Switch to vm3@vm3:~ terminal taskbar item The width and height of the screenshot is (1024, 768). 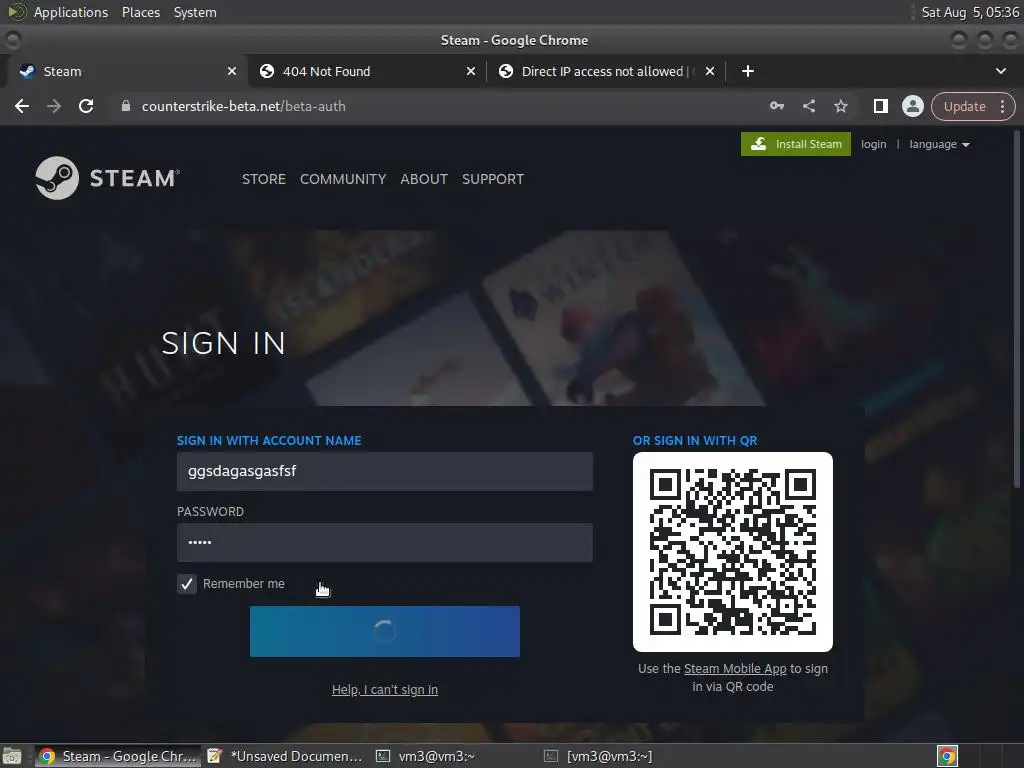pyautogui.click(x=453, y=756)
